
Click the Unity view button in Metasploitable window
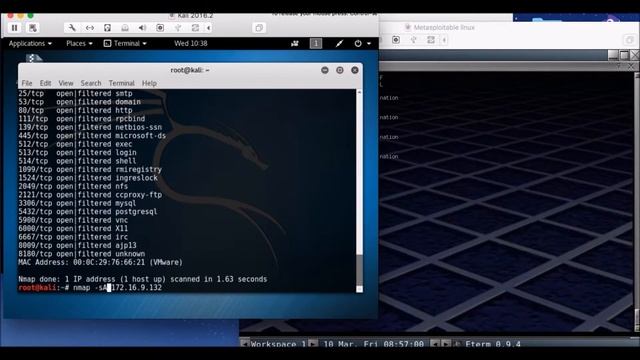[629, 40]
